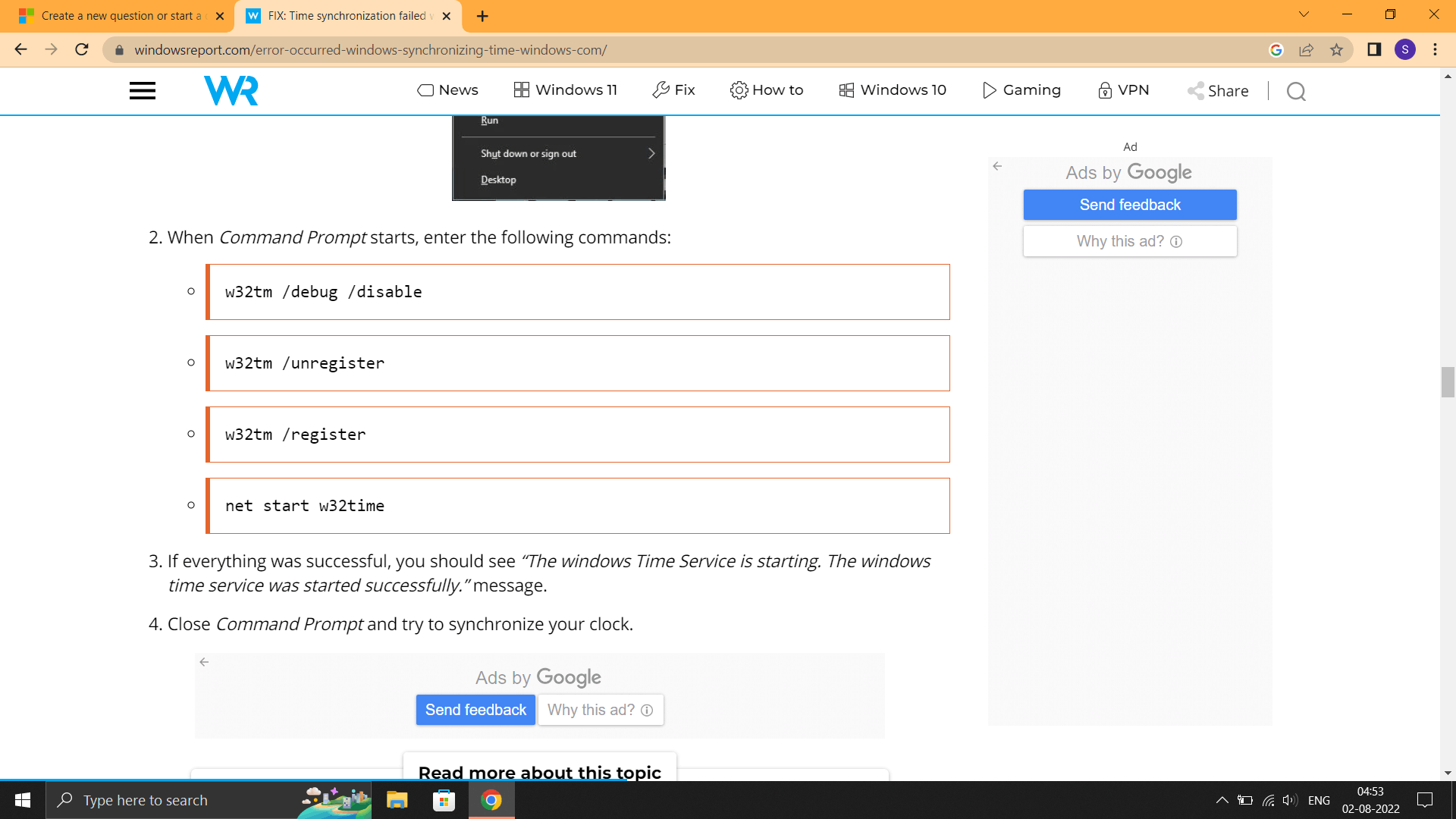Open the How to menu item
This screenshot has height=819, width=1456.
pos(767,90)
